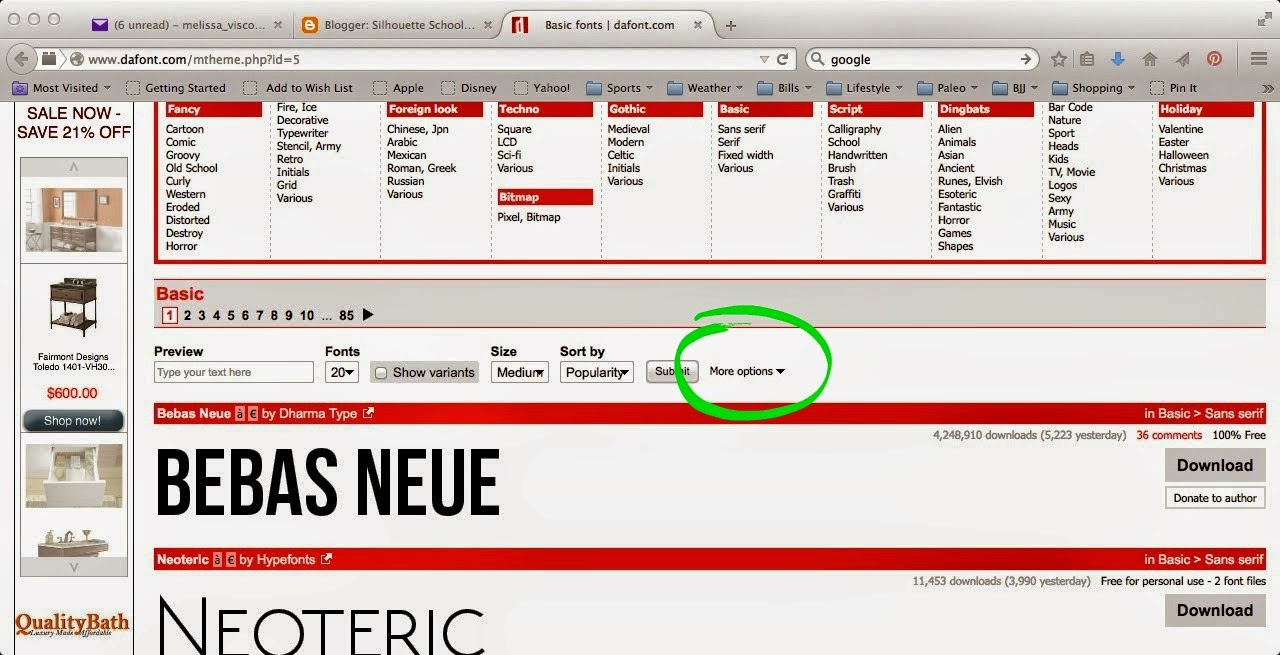Open the 36 comments link
The width and height of the screenshot is (1280, 655).
coord(1169,435)
